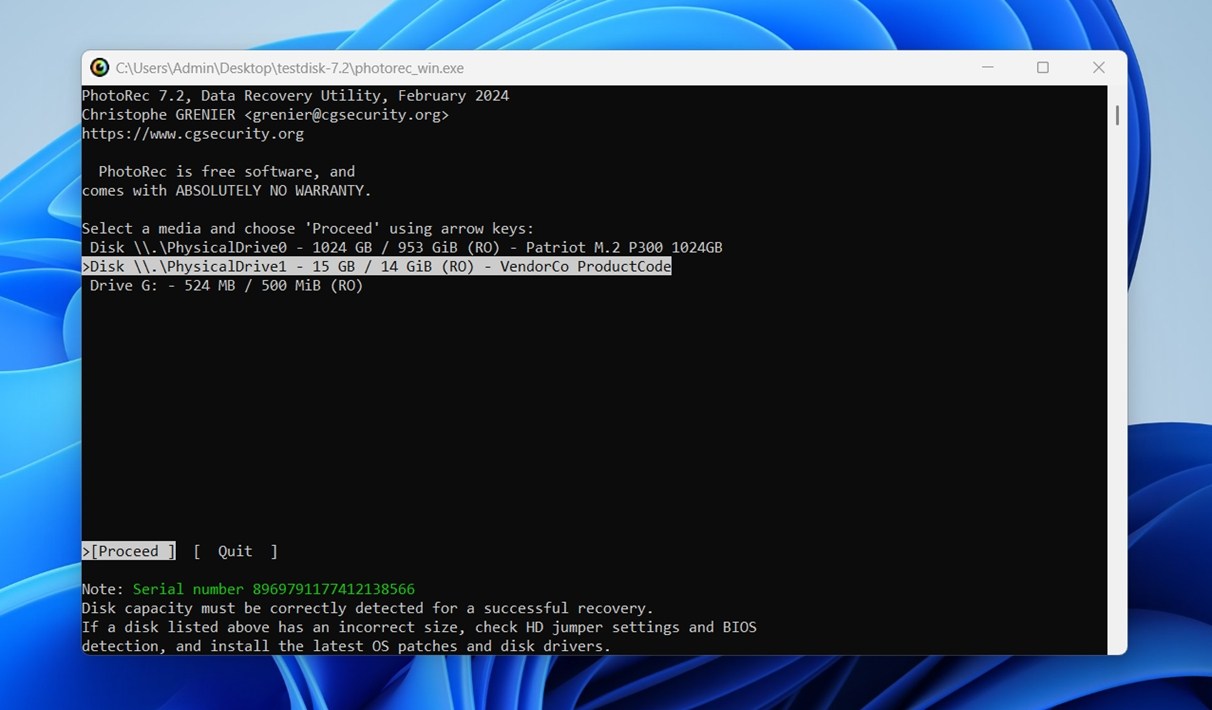
Task: Close the PhotoRec console window
Action: pyautogui.click(x=1098, y=68)
